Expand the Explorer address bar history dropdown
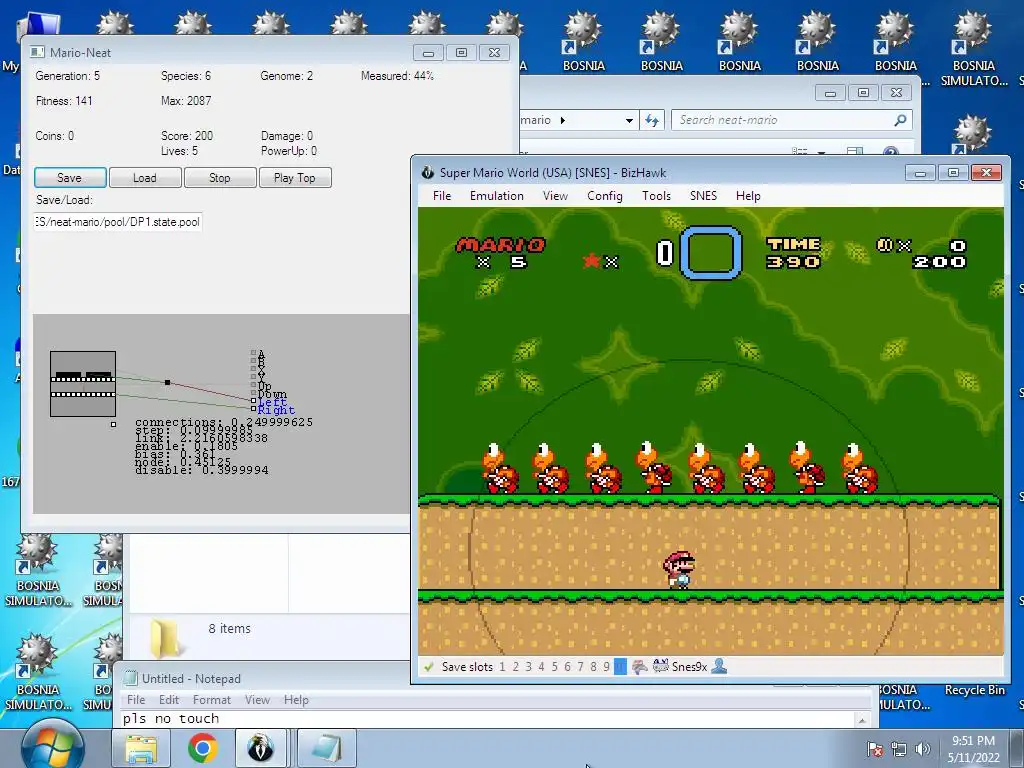The height and width of the screenshot is (768, 1024). click(x=629, y=120)
